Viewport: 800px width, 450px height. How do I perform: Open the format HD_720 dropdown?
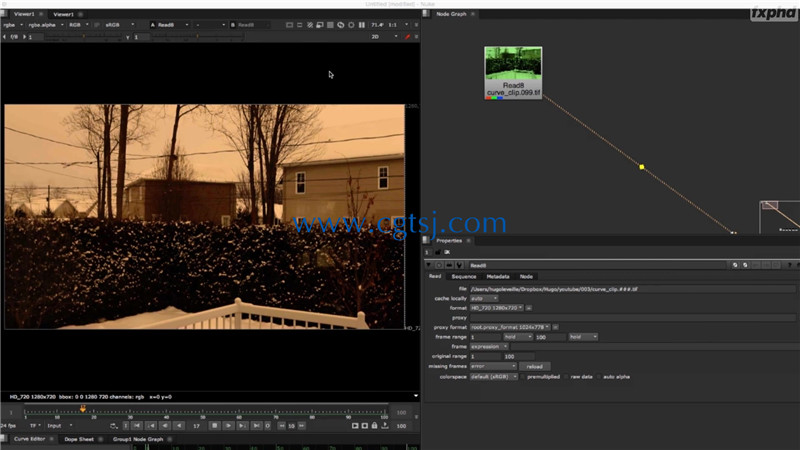496,308
